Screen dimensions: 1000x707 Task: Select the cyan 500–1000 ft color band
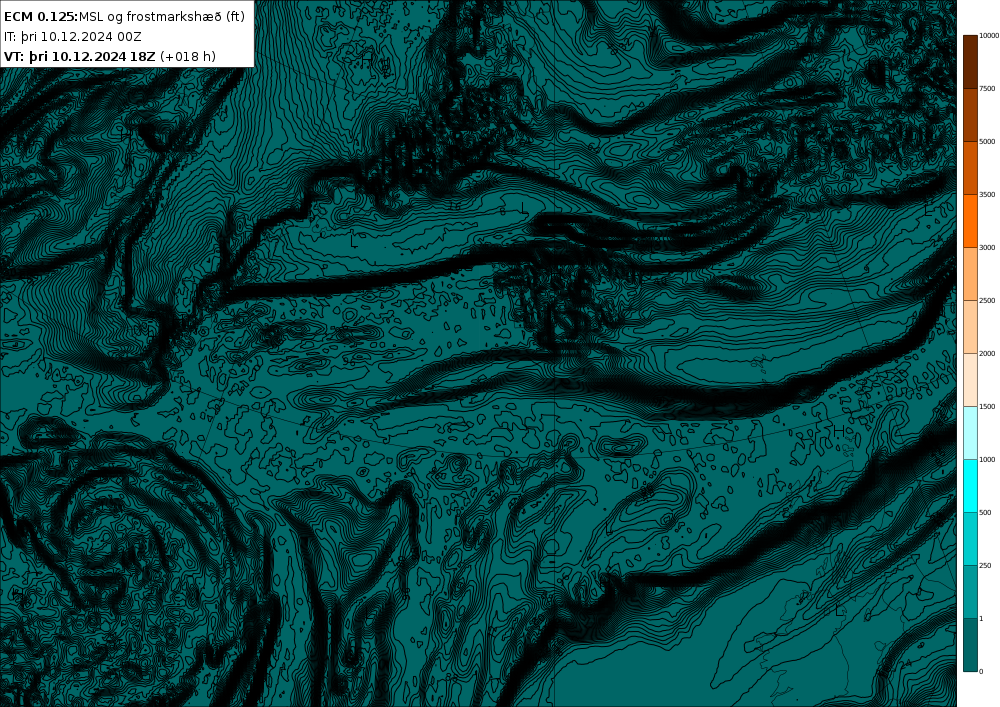coord(970,486)
